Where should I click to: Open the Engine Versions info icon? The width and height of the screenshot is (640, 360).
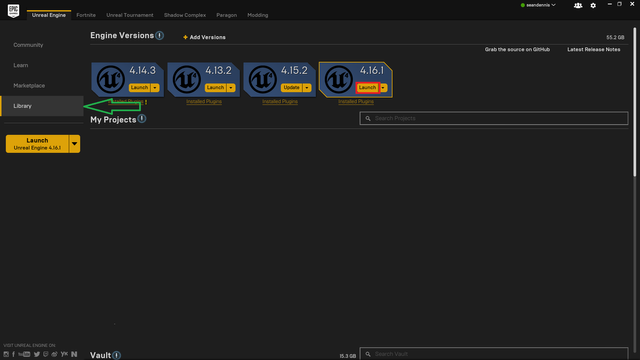[160, 36]
